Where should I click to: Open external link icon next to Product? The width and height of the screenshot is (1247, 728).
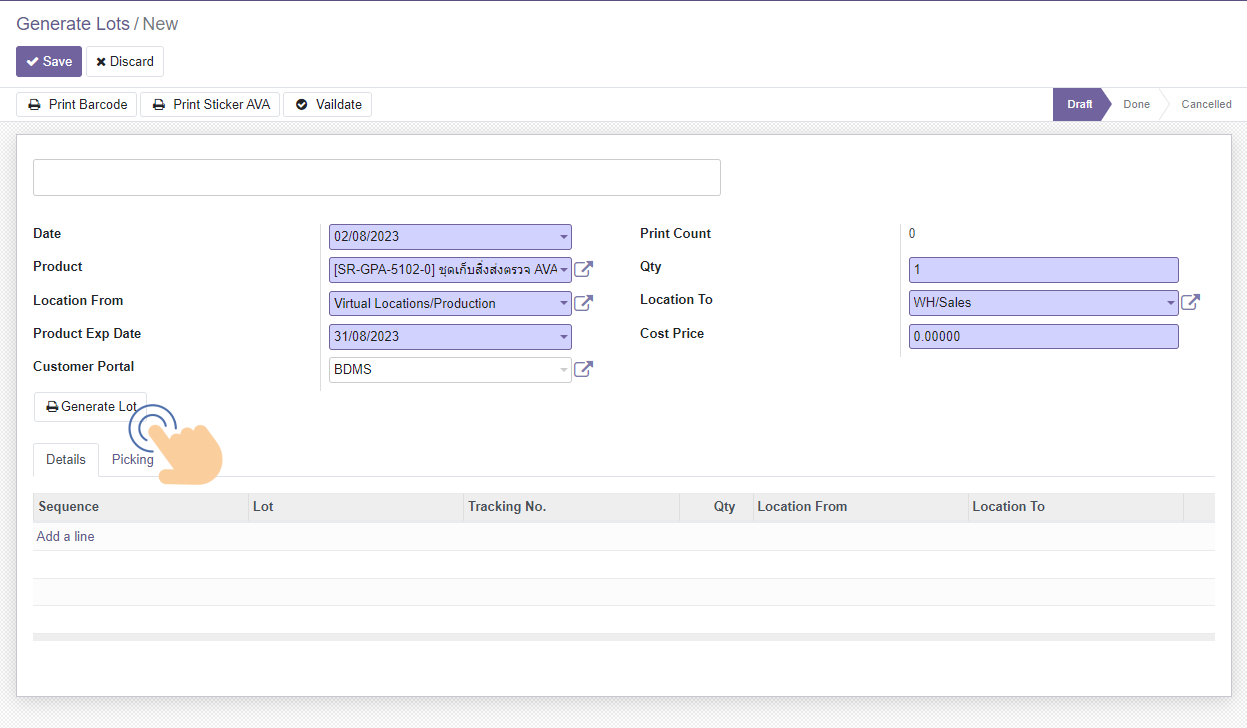583,269
